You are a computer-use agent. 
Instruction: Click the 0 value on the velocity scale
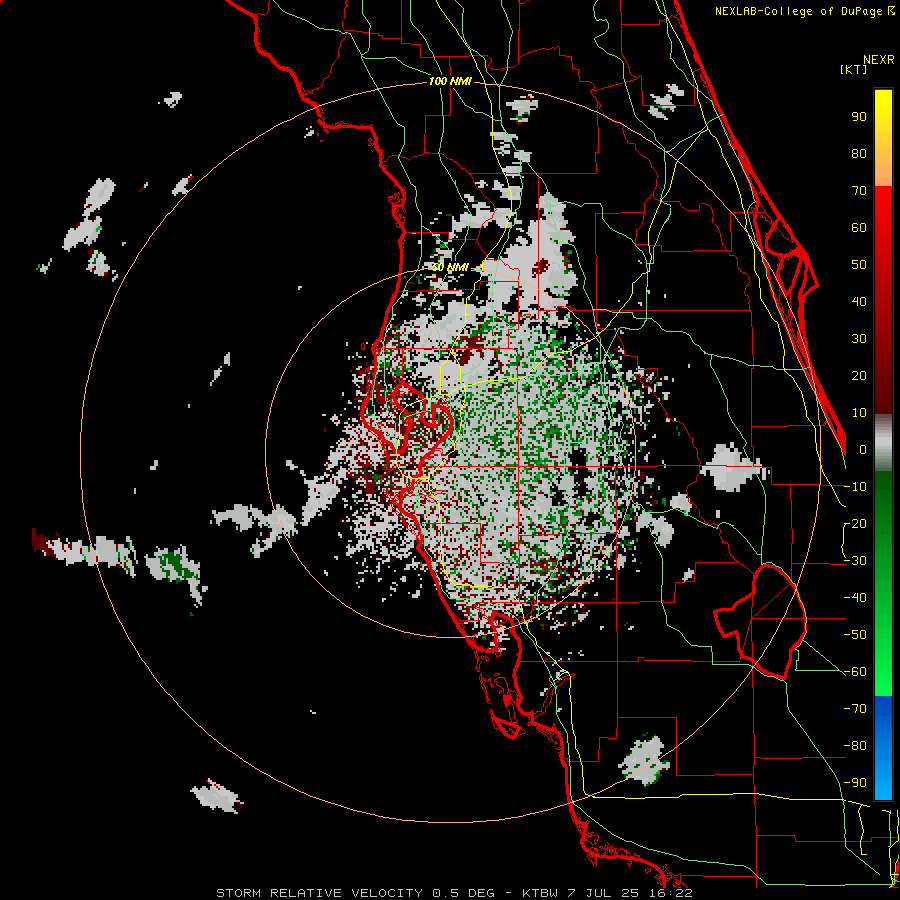click(863, 449)
